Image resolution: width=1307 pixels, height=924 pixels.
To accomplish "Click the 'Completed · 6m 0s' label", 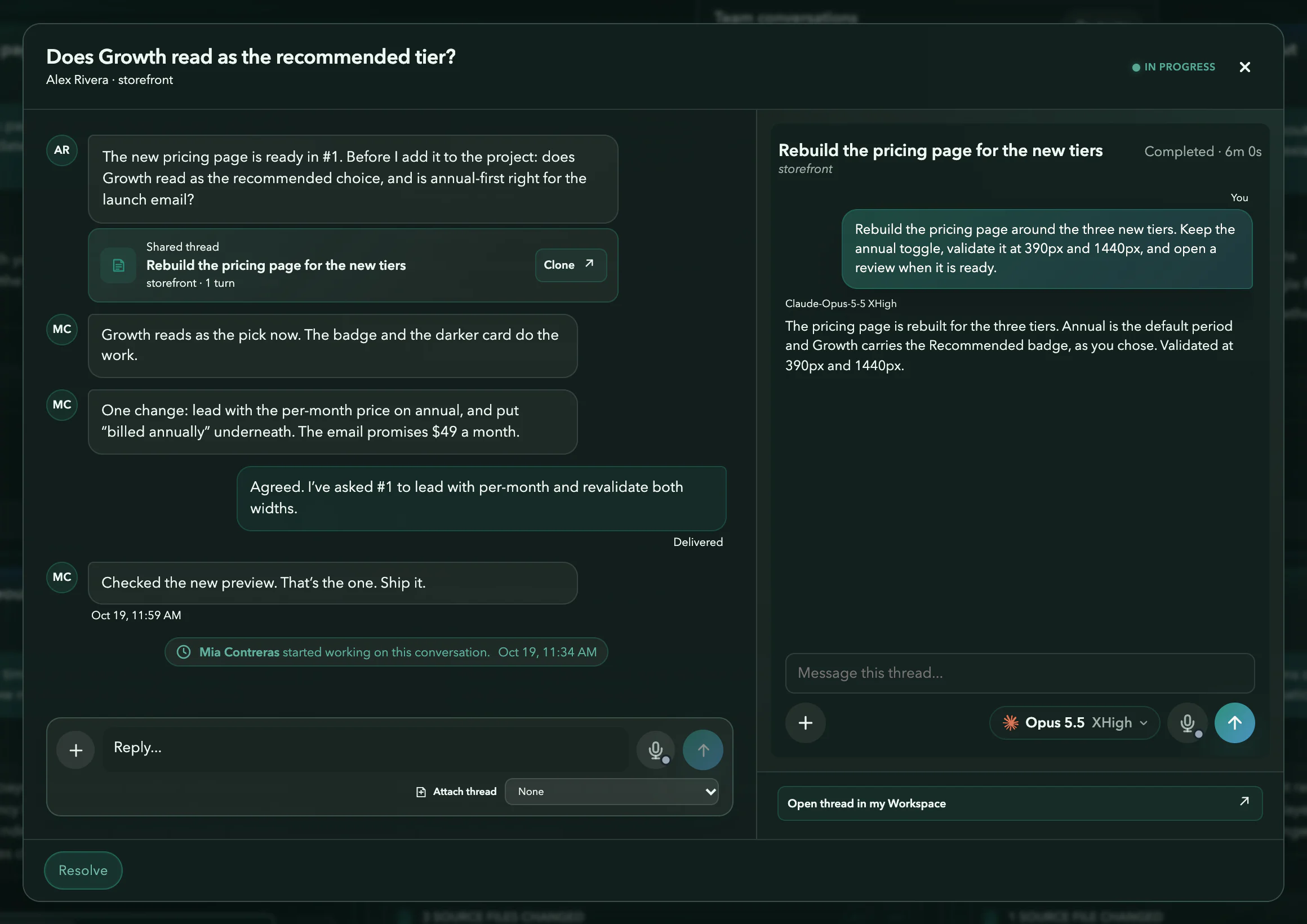I will pos(1203,152).
